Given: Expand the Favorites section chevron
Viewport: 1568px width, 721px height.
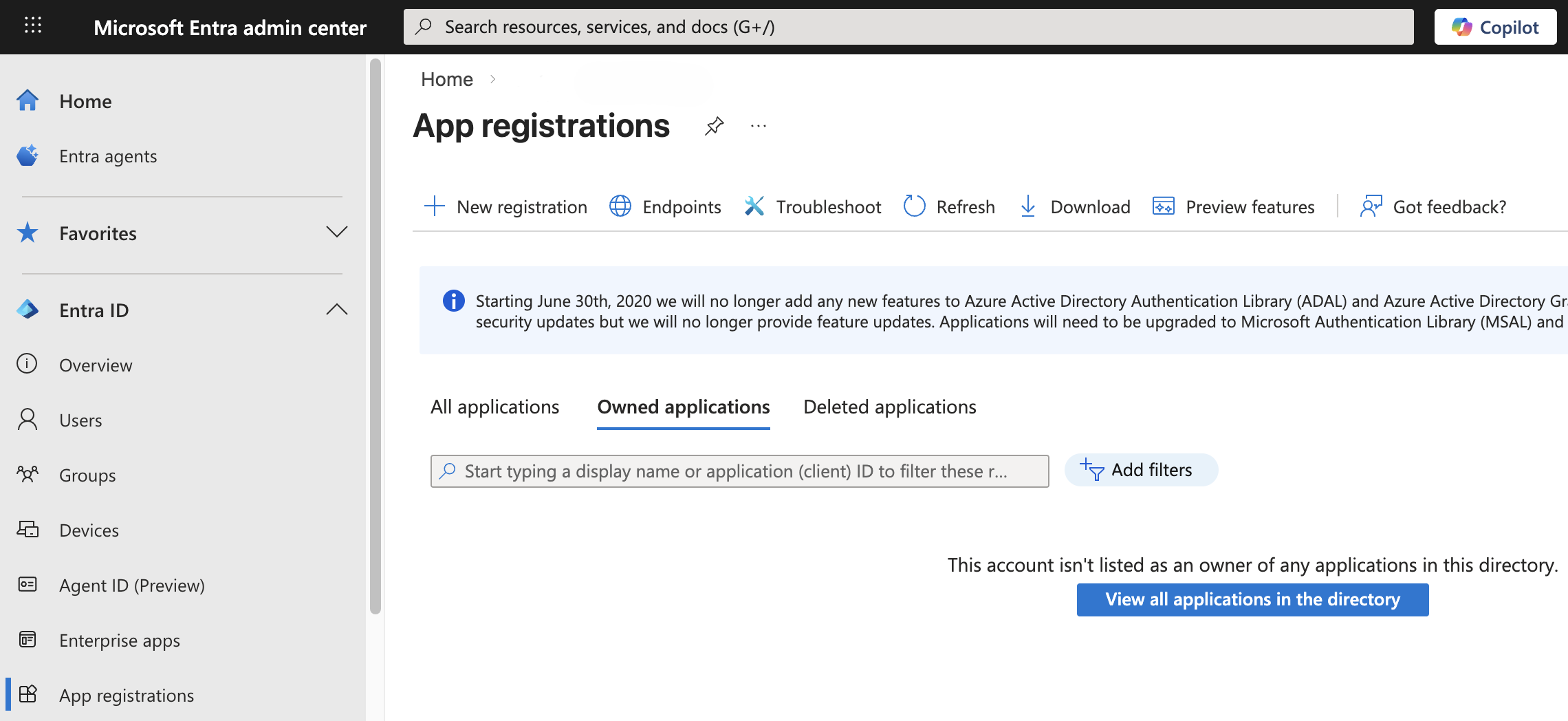Looking at the screenshot, I should point(337,233).
